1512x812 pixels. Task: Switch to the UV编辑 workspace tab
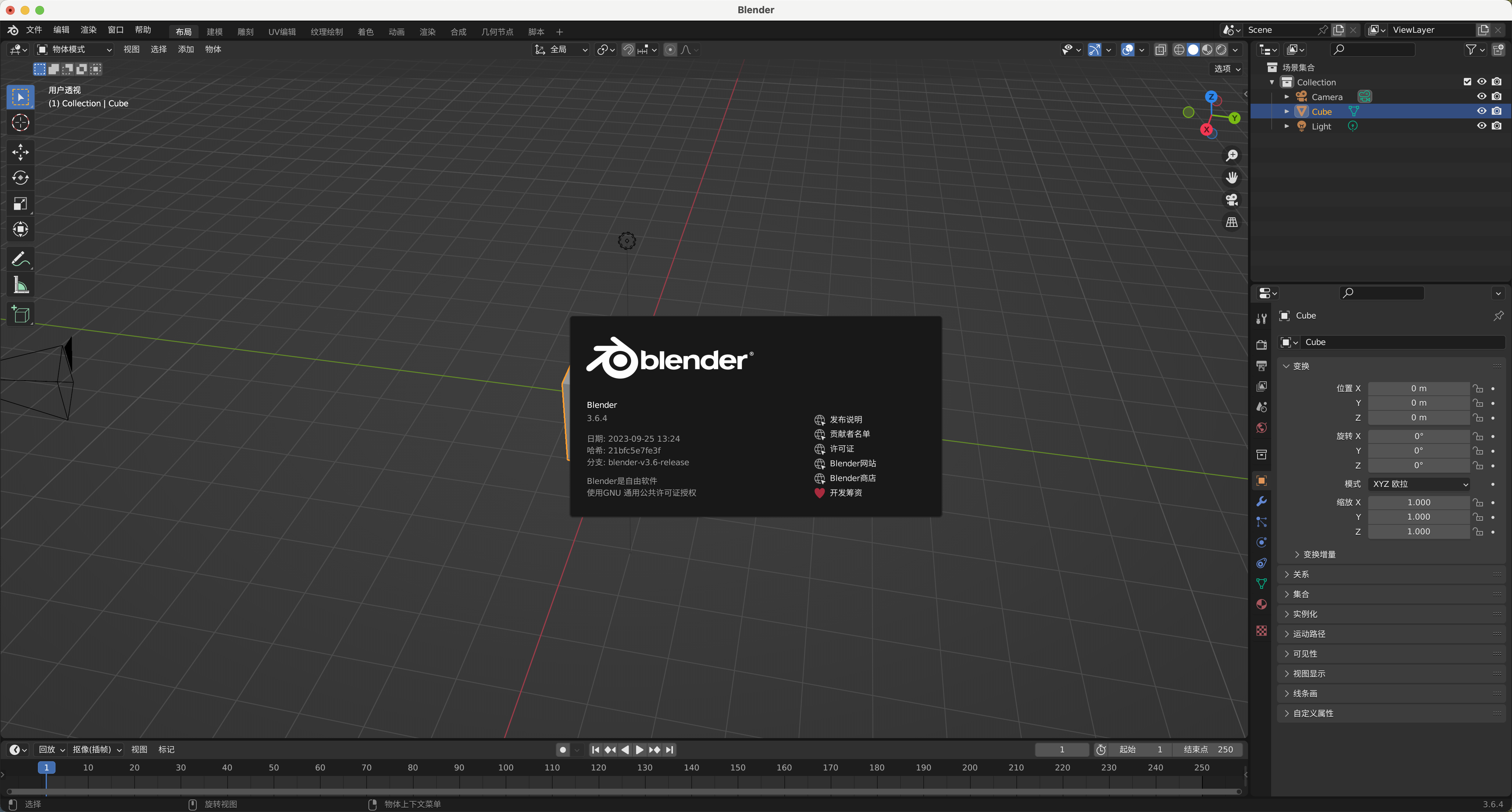coord(282,32)
